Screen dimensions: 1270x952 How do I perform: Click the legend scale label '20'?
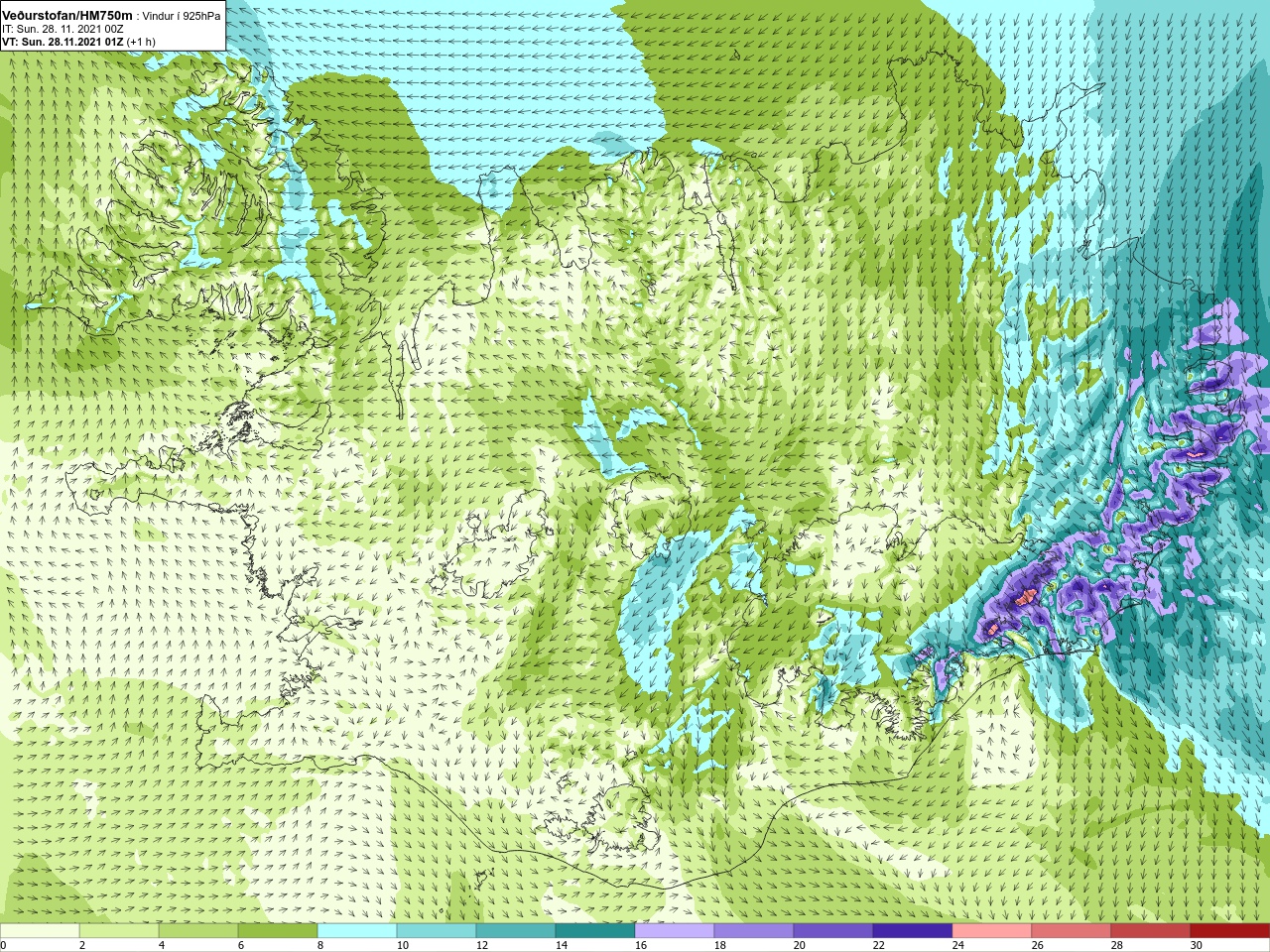point(802,945)
